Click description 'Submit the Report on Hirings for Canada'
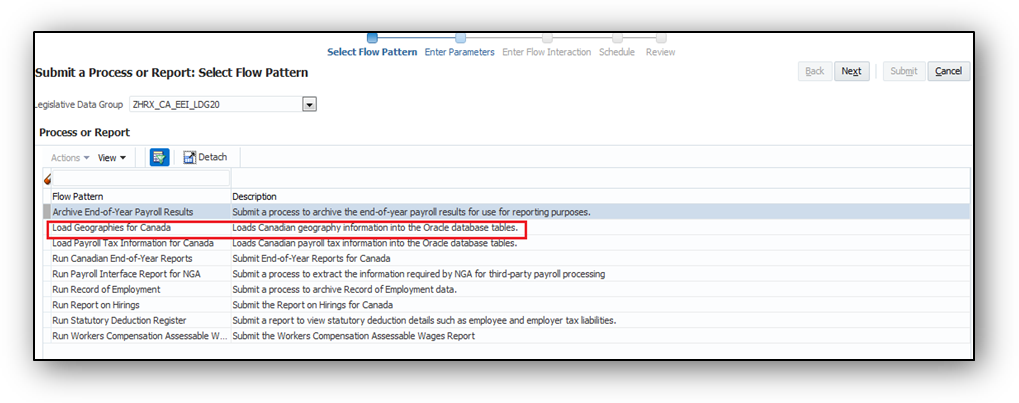 click(x=313, y=305)
